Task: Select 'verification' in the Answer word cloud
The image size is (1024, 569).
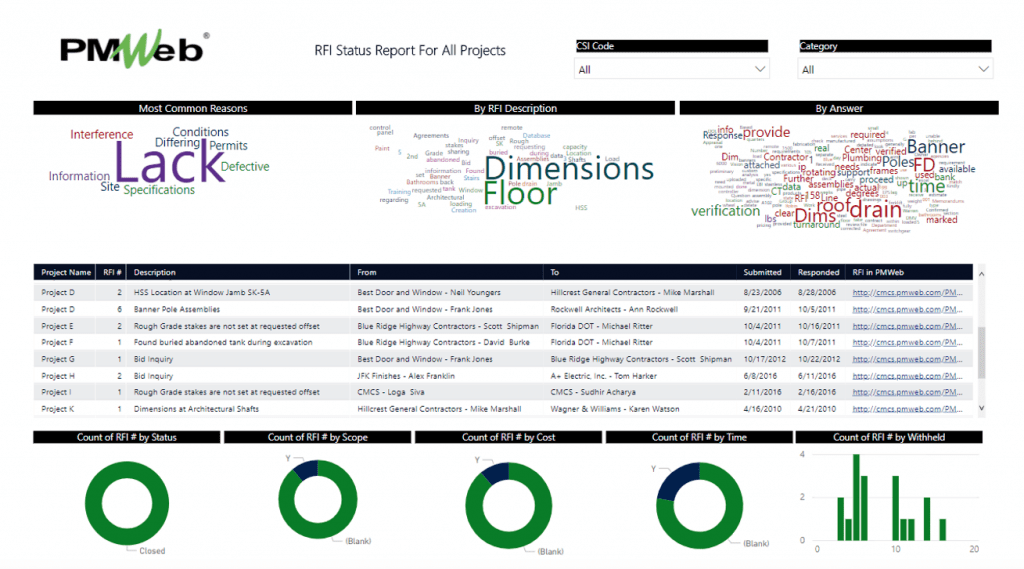Action: coord(725,211)
